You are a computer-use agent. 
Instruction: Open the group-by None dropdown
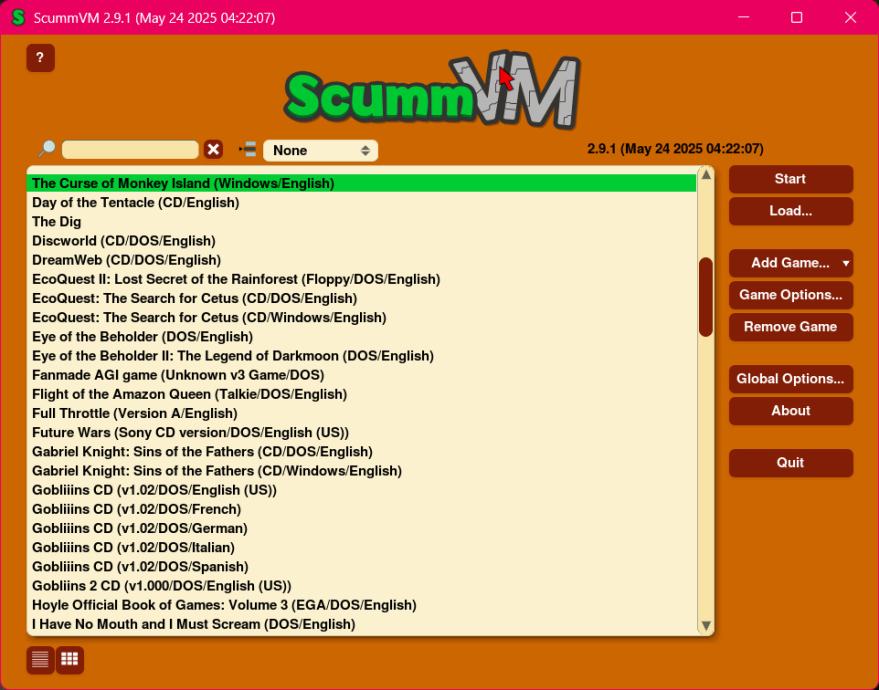pyautogui.click(x=321, y=150)
